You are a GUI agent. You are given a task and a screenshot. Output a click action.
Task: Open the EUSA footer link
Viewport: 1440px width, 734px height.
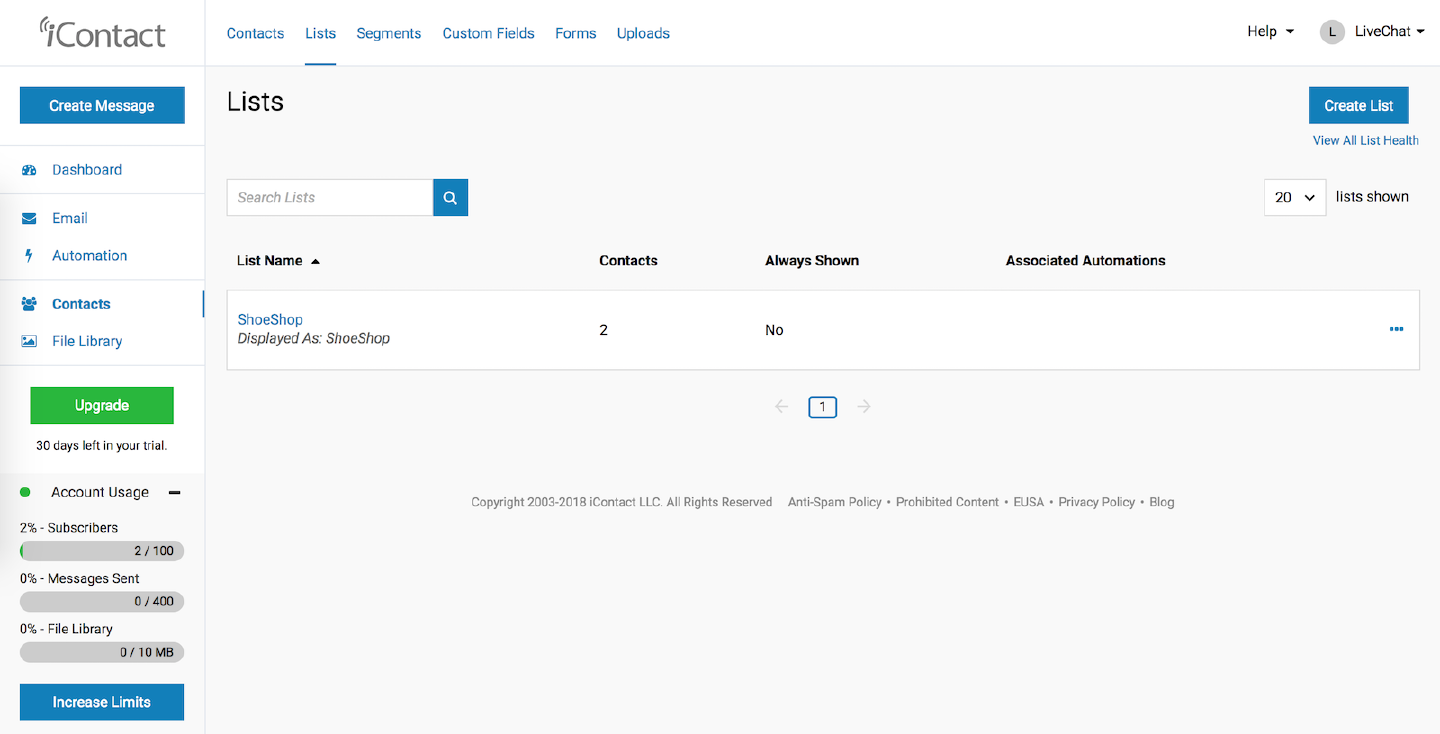pos(1028,502)
